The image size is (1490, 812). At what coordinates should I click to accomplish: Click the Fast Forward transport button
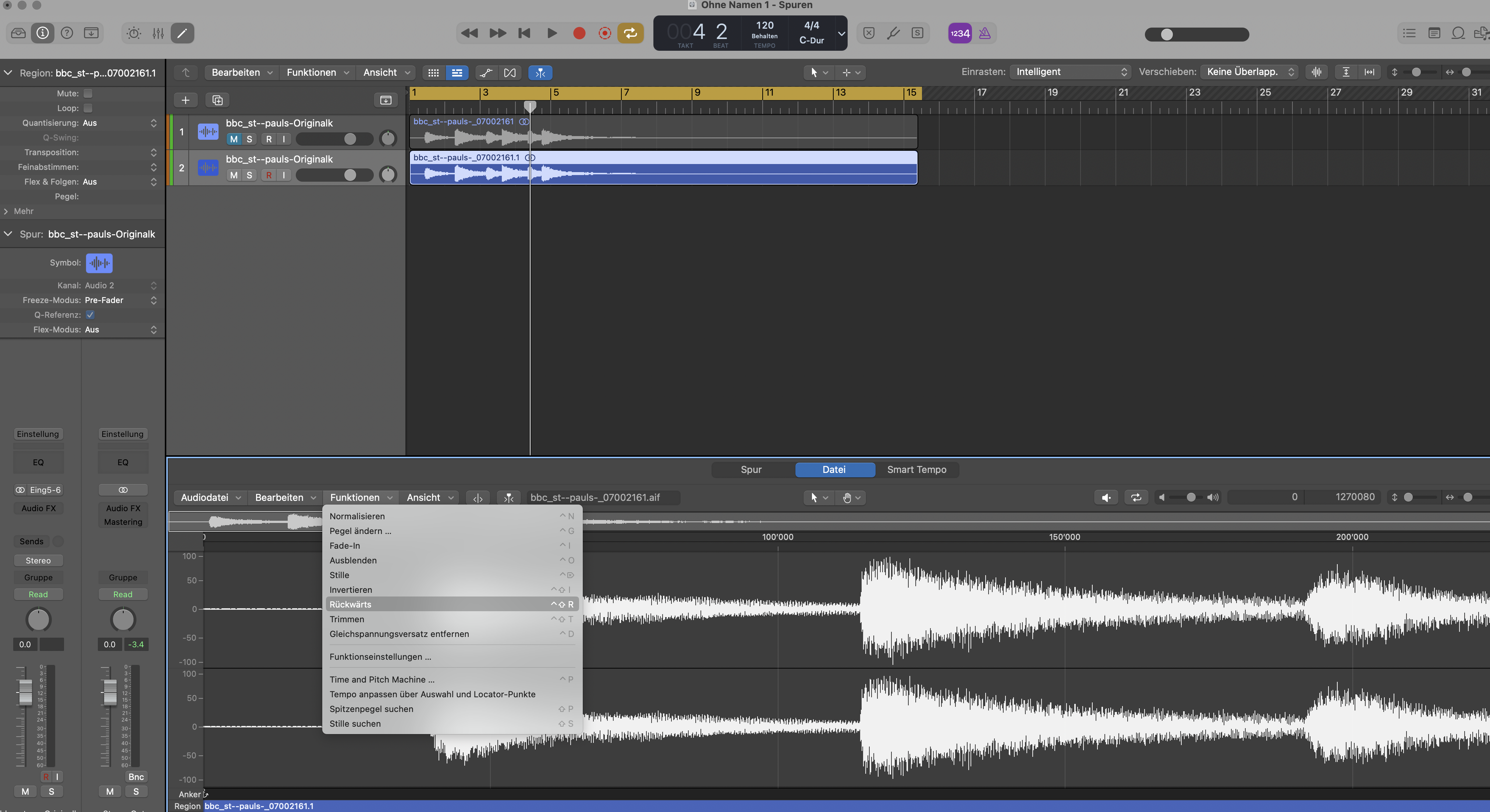pyautogui.click(x=497, y=33)
